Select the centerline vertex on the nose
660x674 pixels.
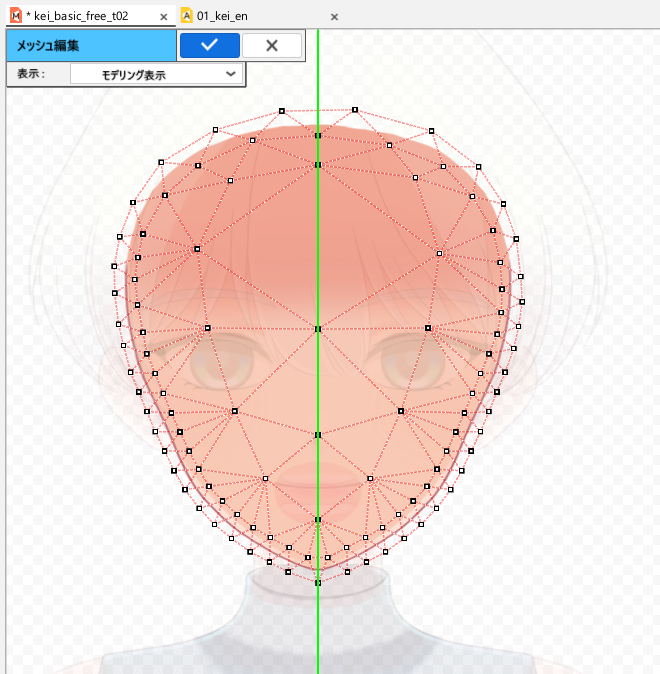(x=318, y=435)
